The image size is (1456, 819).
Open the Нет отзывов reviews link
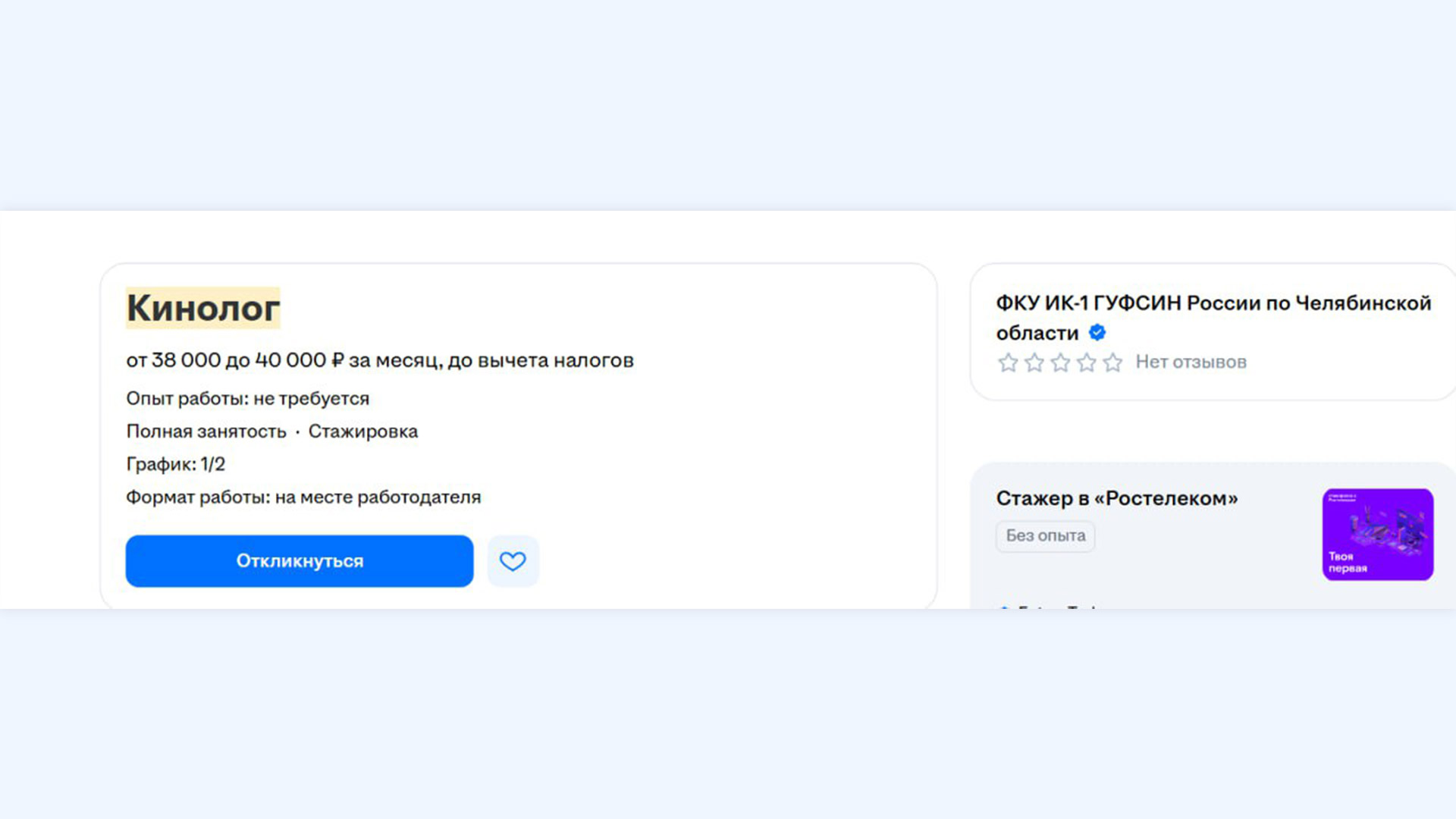(x=1191, y=362)
